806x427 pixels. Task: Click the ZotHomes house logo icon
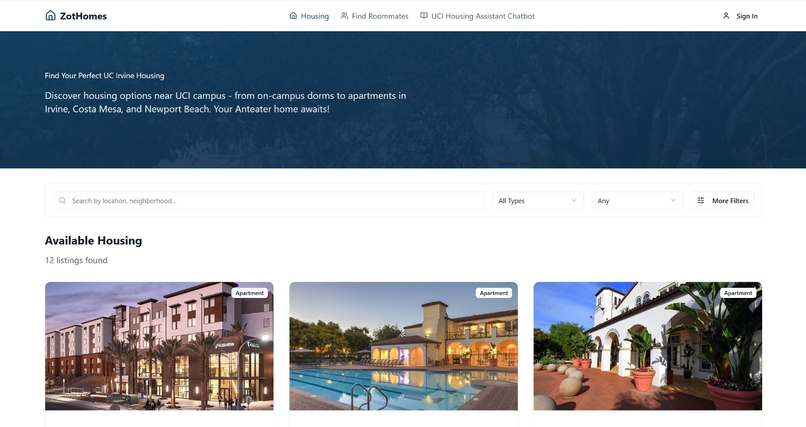pyautogui.click(x=50, y=15)
